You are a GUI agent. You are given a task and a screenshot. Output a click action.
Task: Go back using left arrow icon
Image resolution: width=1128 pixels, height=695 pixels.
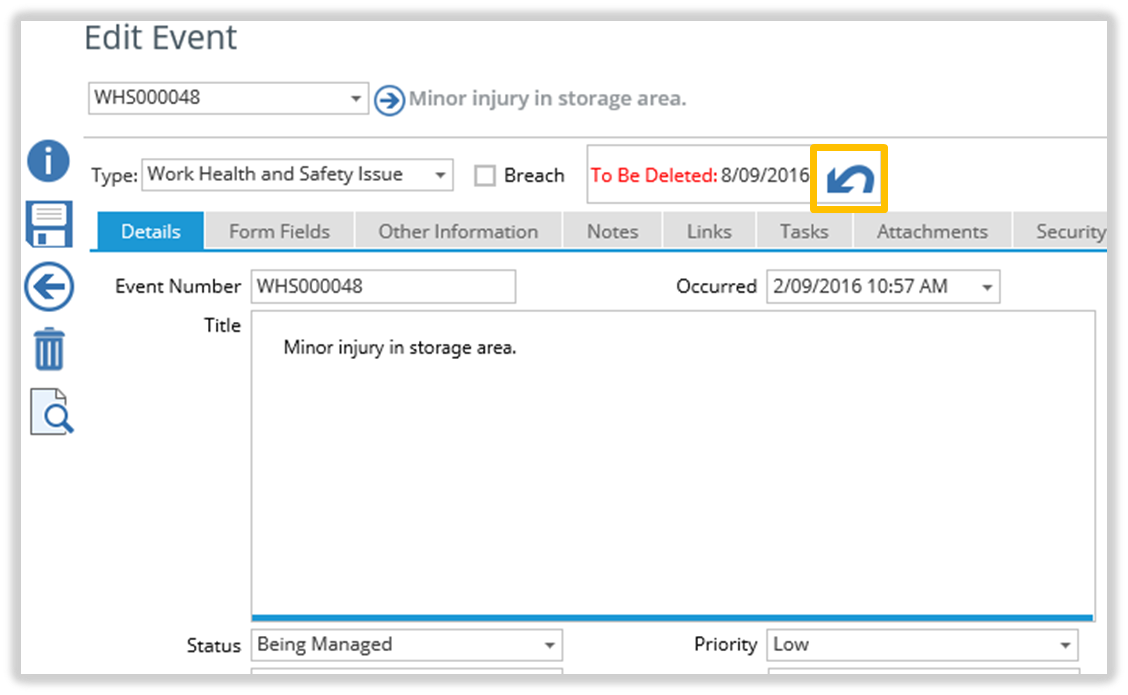[48, 289]
